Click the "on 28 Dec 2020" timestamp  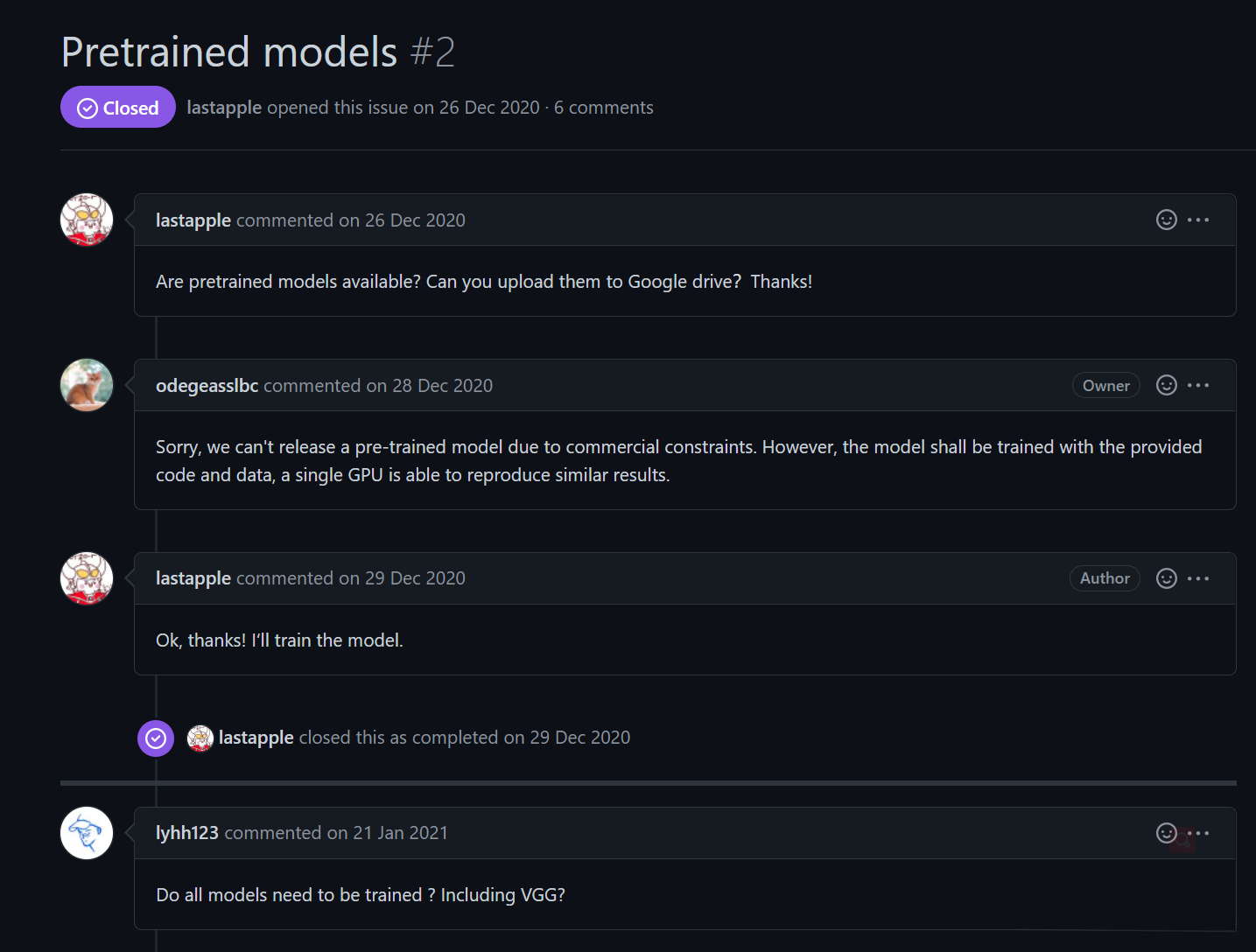pos(429,386)
